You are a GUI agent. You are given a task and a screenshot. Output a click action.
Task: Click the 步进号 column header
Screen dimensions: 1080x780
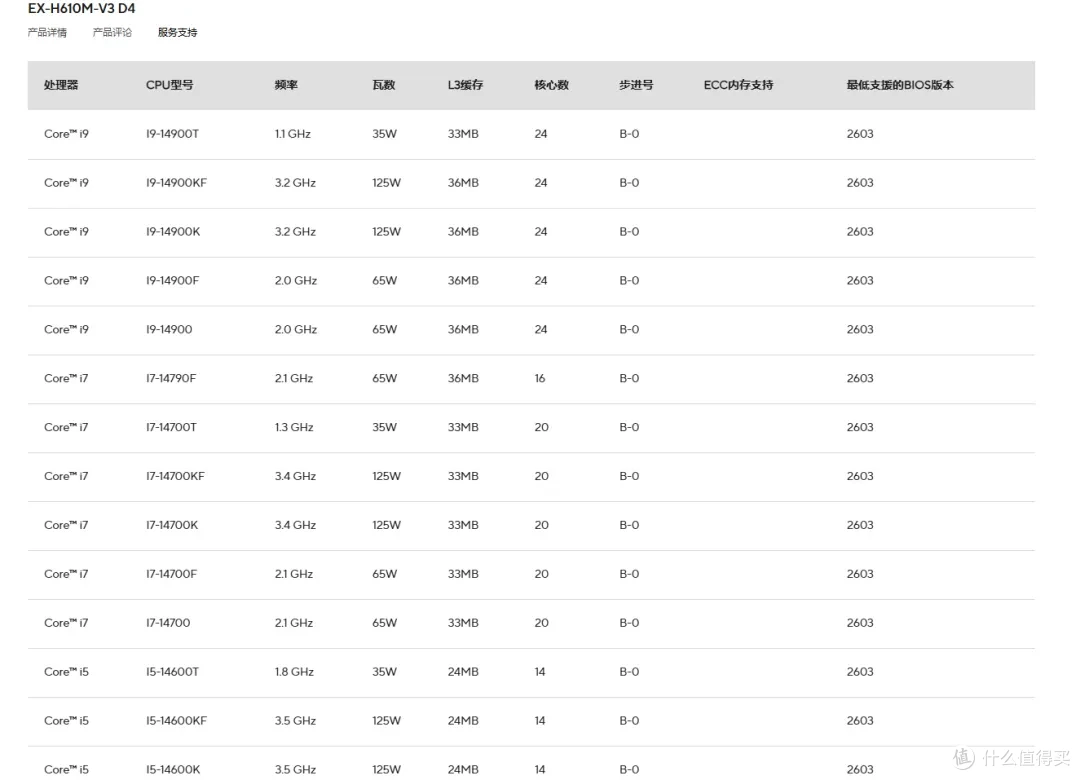[636, 85]
